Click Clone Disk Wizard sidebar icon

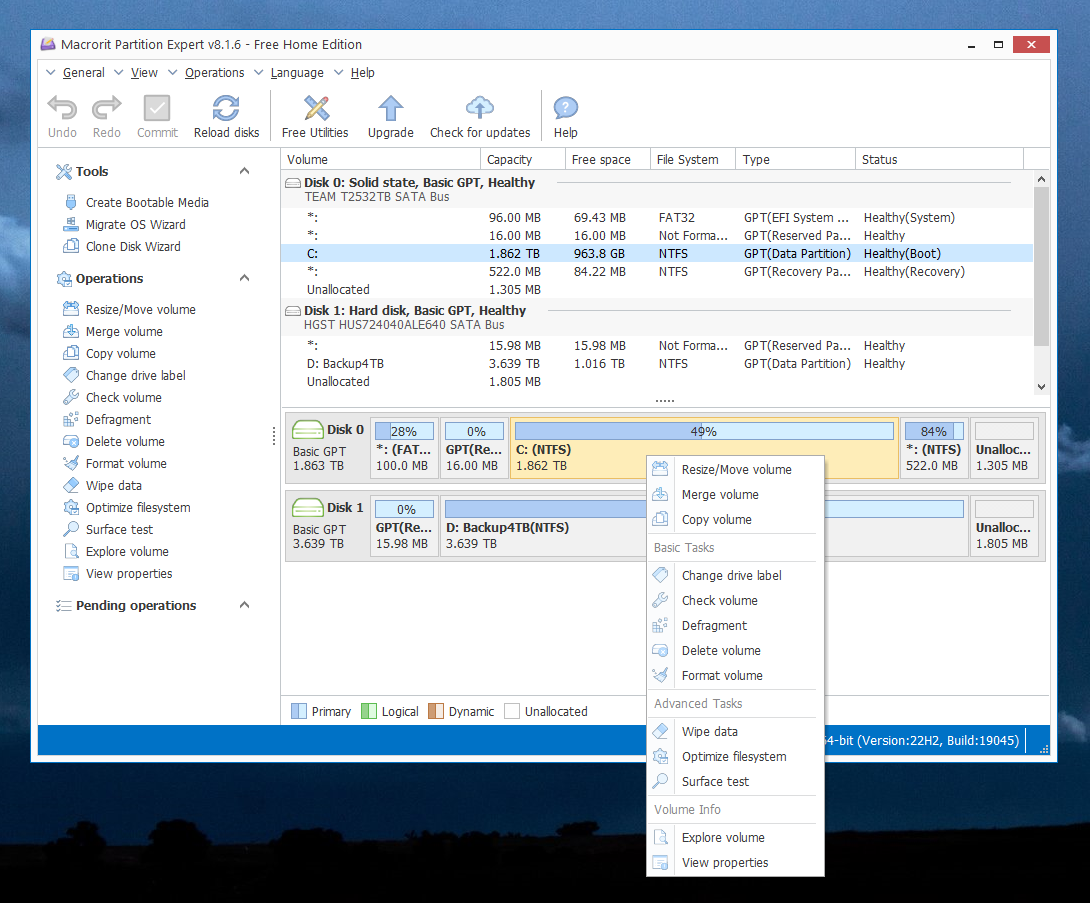pyautogui.click(x=70, y=246)
